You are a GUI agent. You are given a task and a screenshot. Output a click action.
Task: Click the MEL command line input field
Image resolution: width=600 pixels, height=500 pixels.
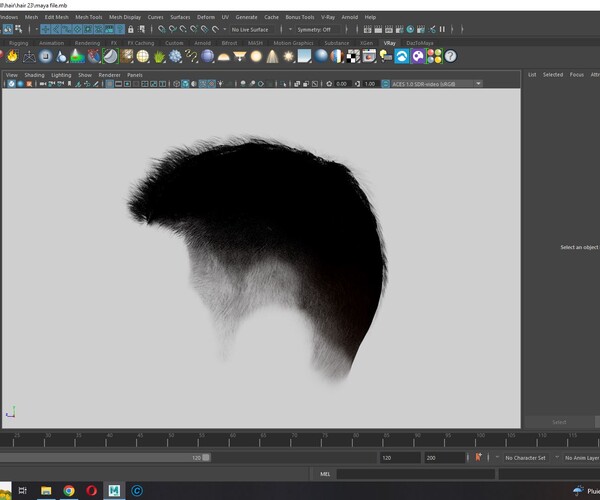click(416, 474)
